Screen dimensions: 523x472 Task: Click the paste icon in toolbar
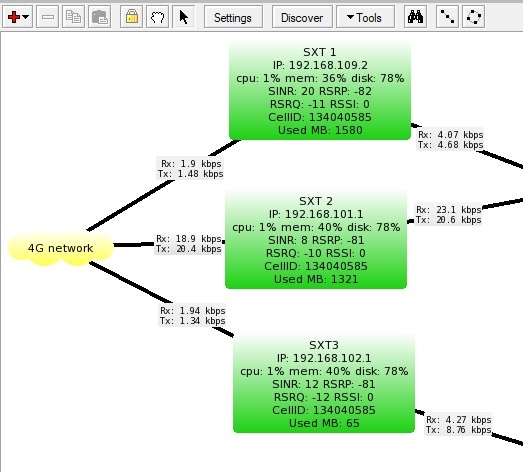(x=99, y=17)
